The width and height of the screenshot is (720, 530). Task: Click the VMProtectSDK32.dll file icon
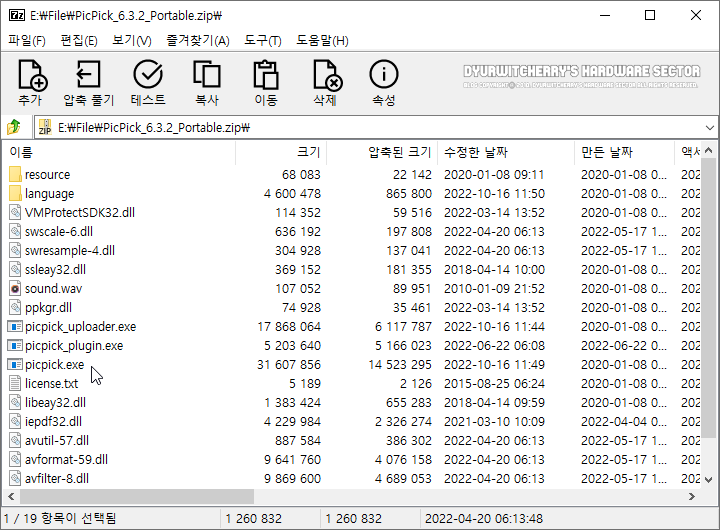click(15, 213)
